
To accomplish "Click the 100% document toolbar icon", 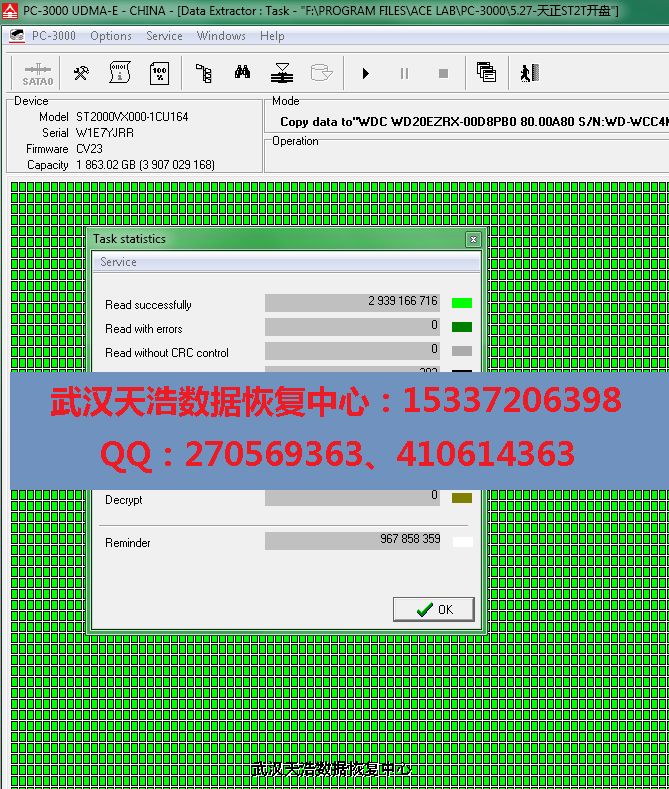I will [x=159, y=73].
